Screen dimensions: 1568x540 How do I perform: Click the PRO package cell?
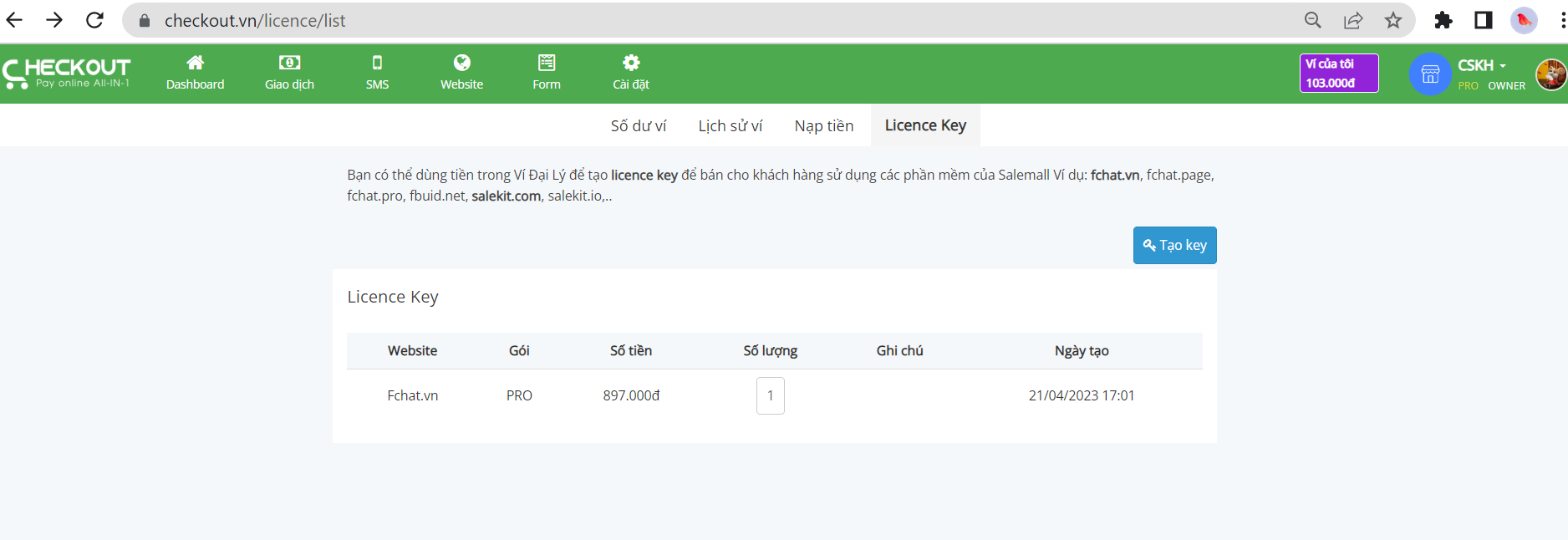pyautogui.click(x=519, y=395)
